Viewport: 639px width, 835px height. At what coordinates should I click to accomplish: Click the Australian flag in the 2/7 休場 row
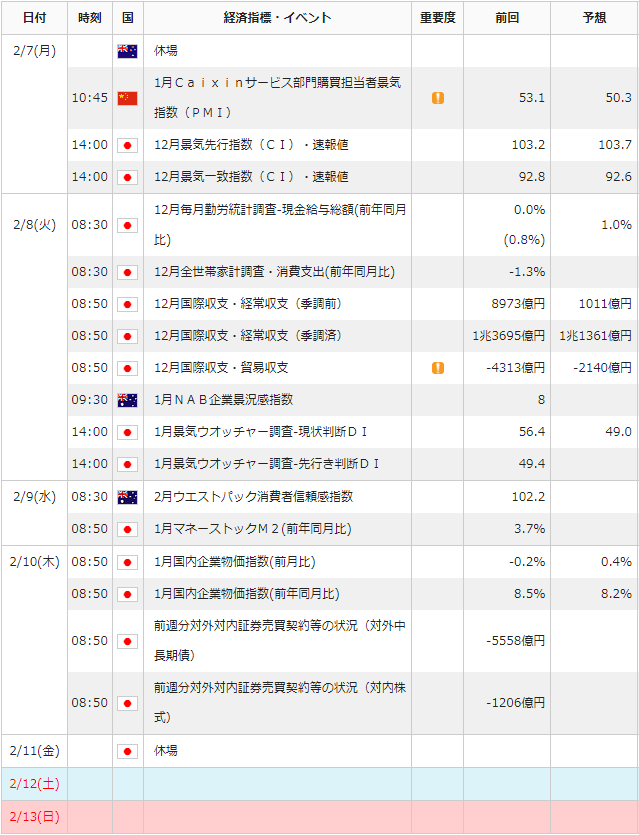(x=127, y=51)
